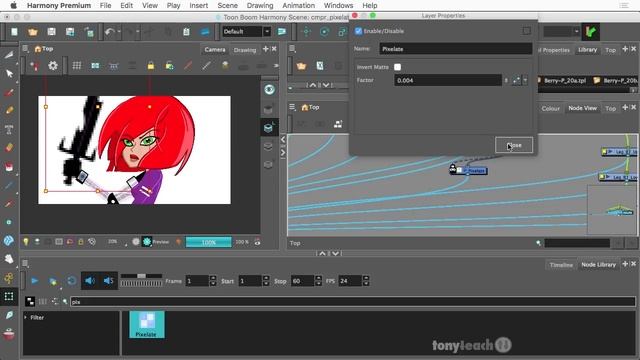
Task: Toggle the Enable/Disable checkbox in Layer Properties
Action: (358, 31)
